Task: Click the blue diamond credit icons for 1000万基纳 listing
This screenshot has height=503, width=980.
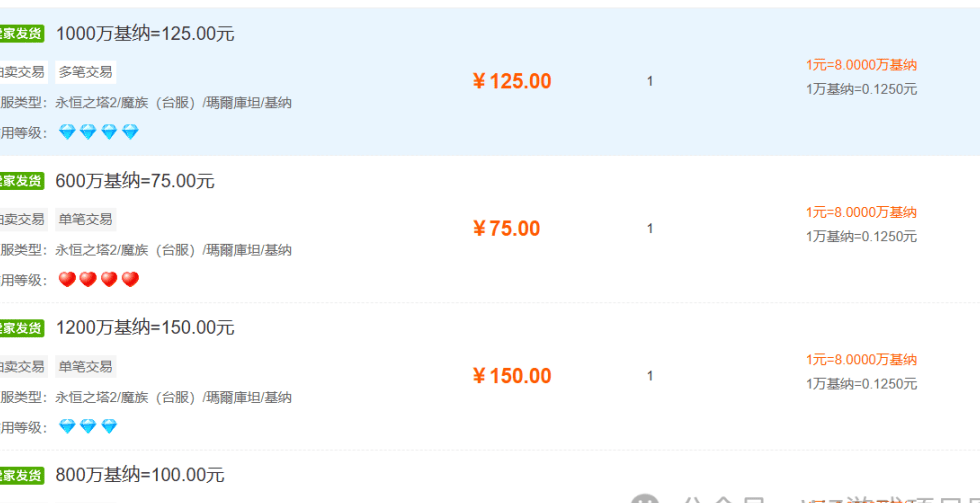Action: tap(99, 132)
